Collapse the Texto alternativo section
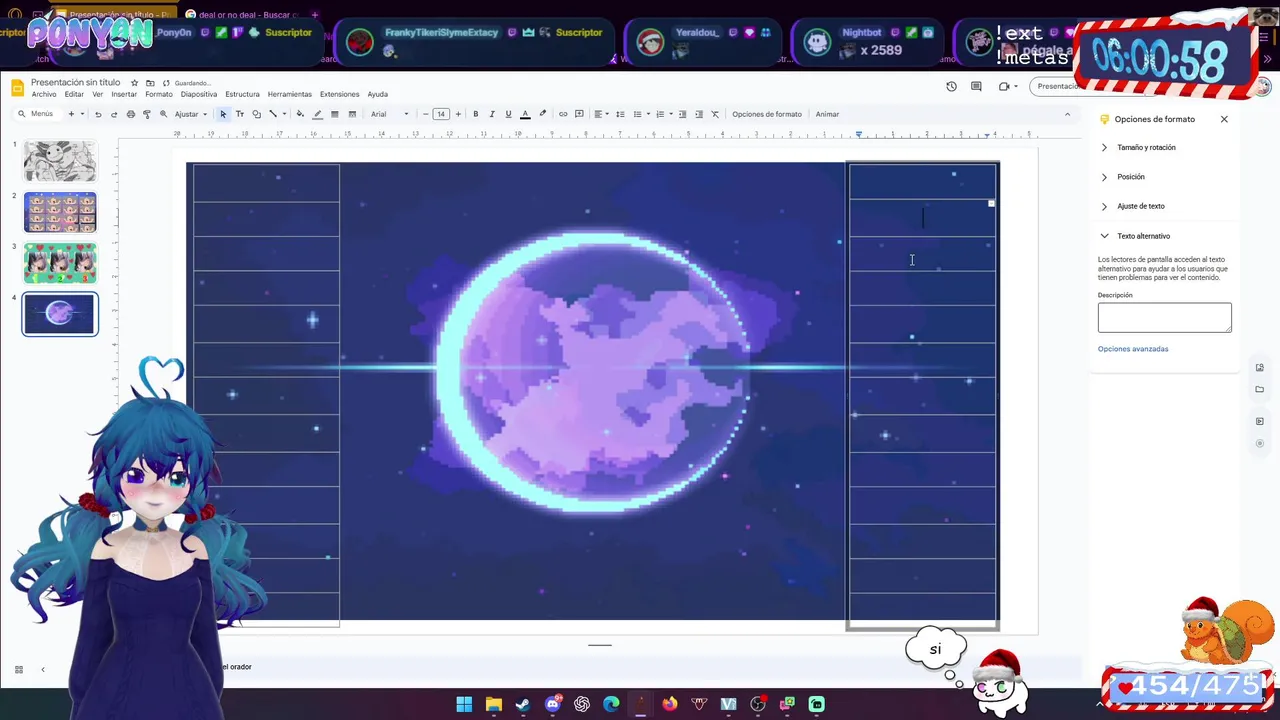Image resolution: width=1280 pixels, height=720 pixels. tap(1143, 236)
